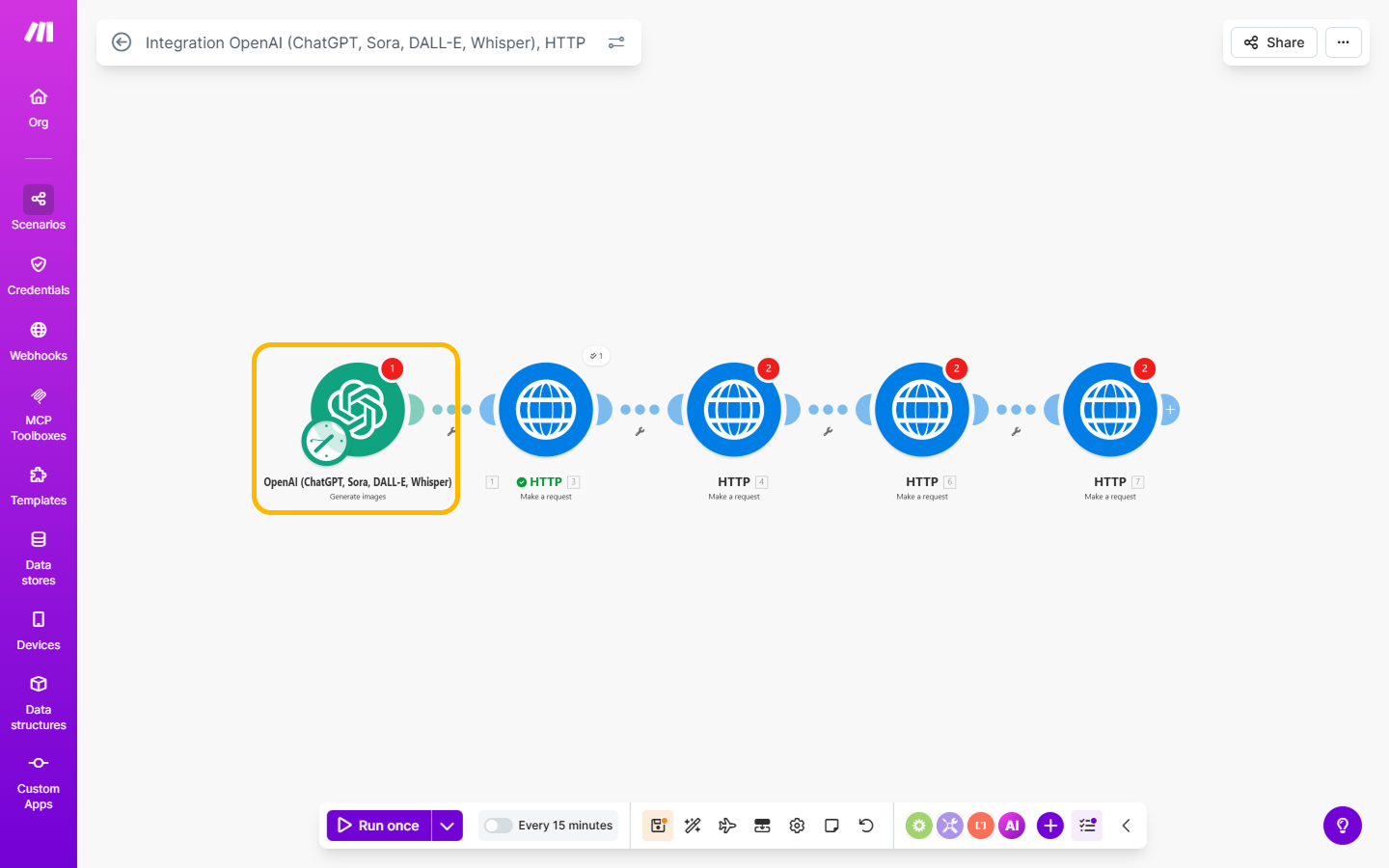The image size is (1389, 868).
Task: Open the notes icon in toolbar
Action: tap(831, 826)
